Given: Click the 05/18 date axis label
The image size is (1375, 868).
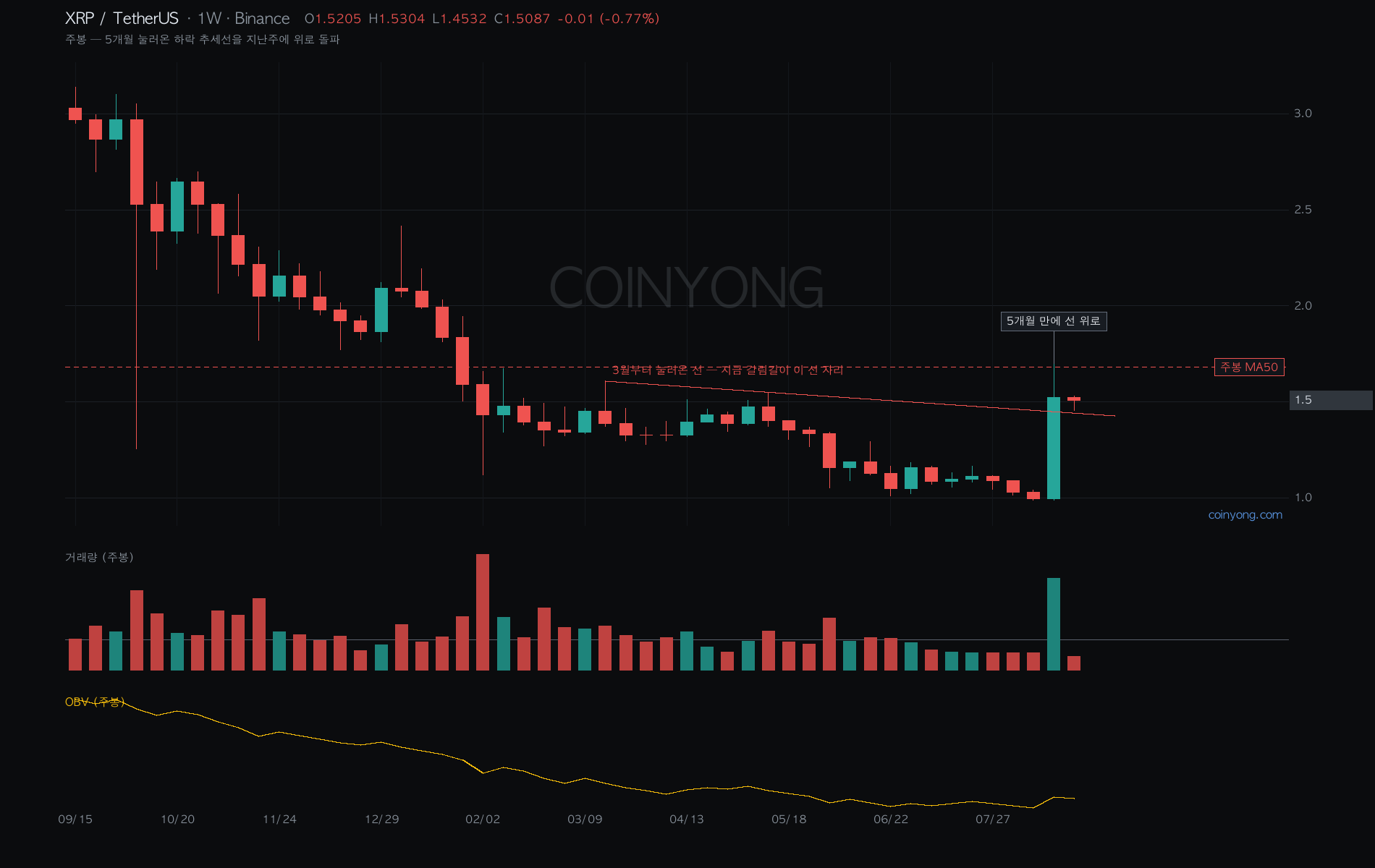Looking at the screenshot, I should coord(789,820).
